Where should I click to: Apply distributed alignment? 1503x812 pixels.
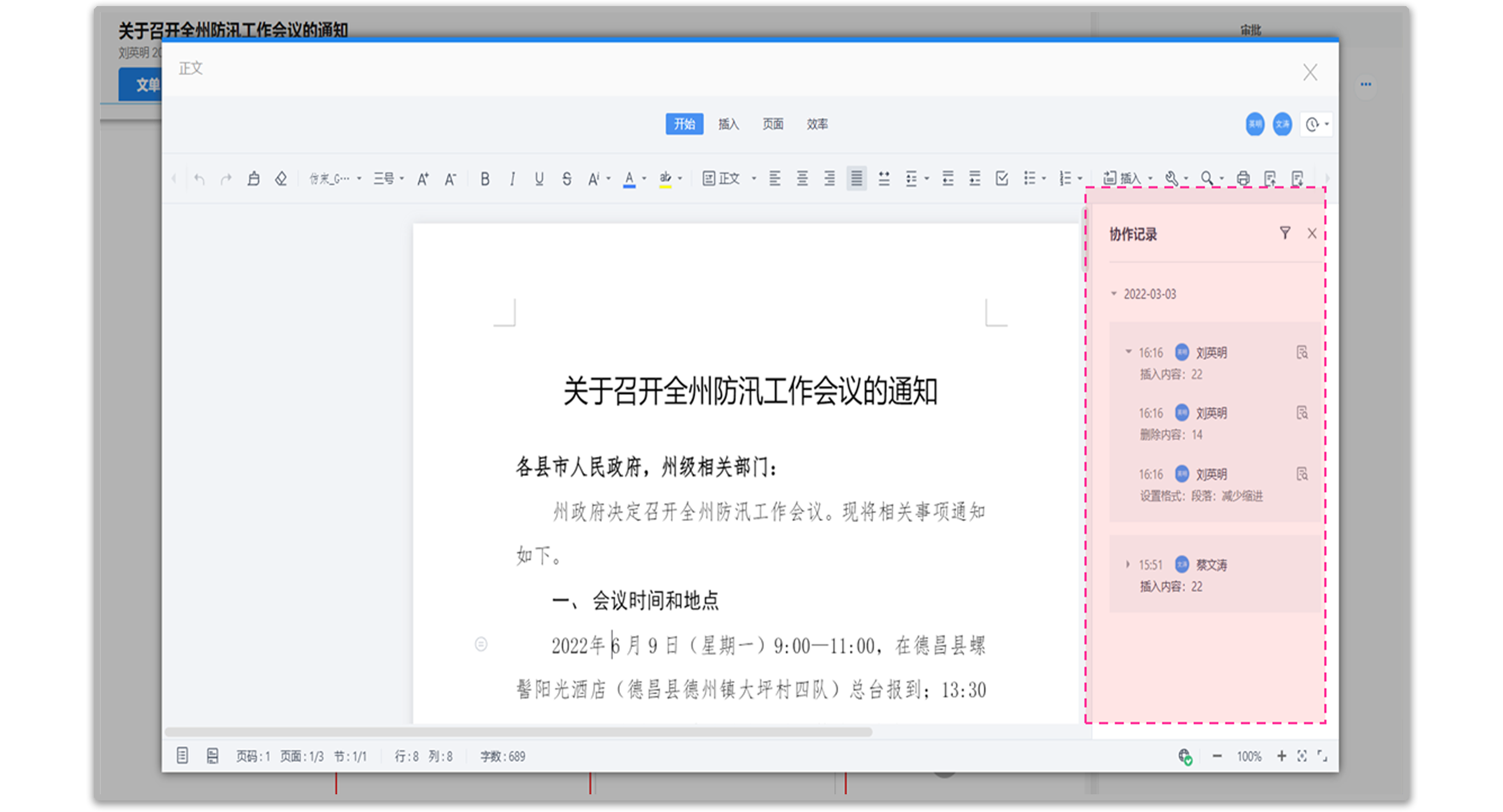point(884,178)
